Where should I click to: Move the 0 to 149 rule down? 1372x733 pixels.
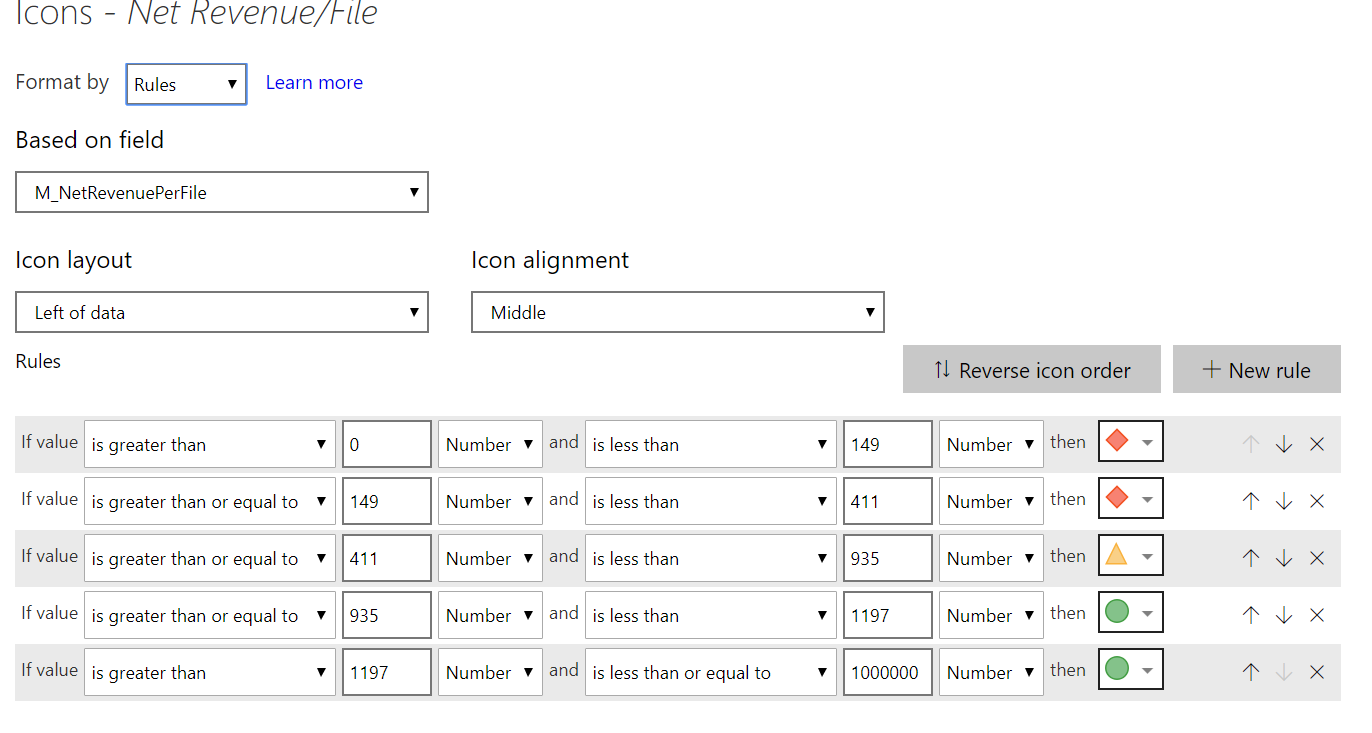click(x=1284, y=444)
